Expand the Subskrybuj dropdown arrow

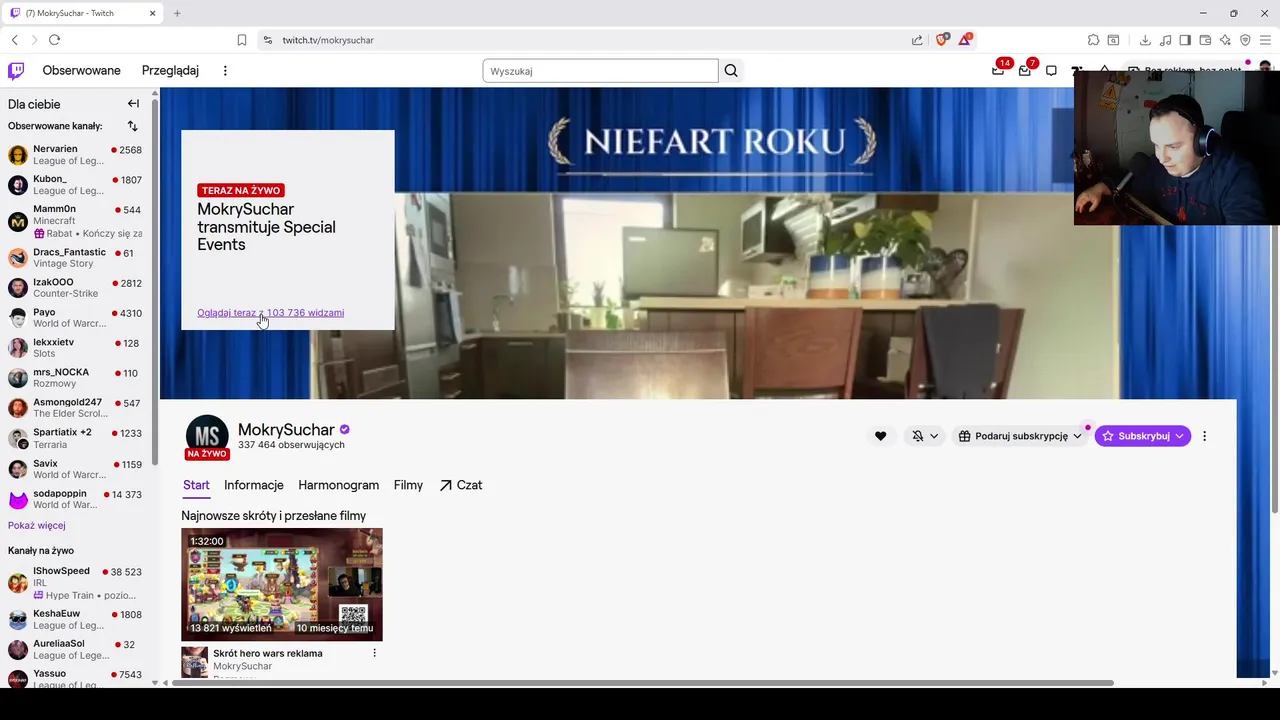[1180, 436]
